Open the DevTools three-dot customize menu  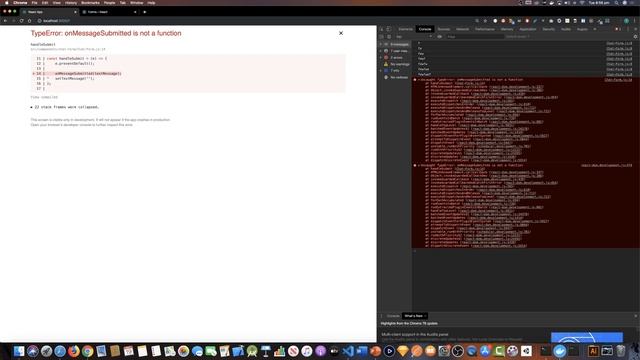[x=628, y=29]
